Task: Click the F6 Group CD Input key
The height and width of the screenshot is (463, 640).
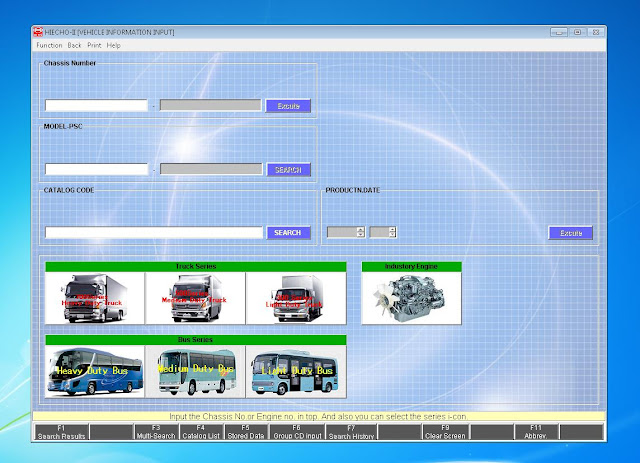Action: tap(297, 432)
